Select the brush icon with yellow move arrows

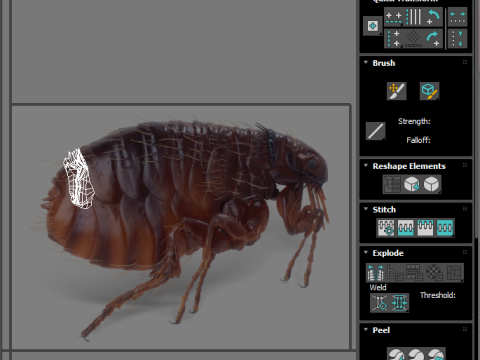tap(396, 91)
